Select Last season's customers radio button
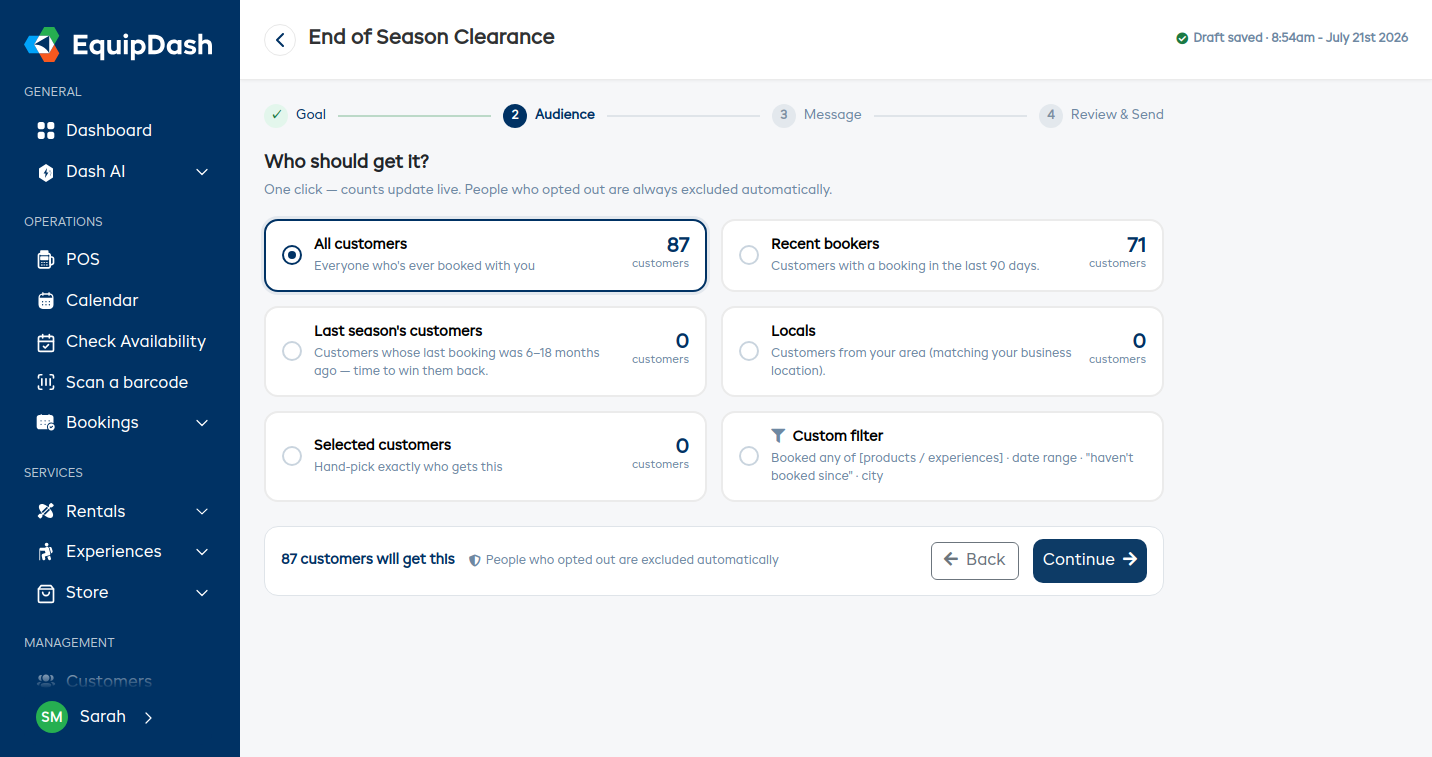 [x=292, y=351]
